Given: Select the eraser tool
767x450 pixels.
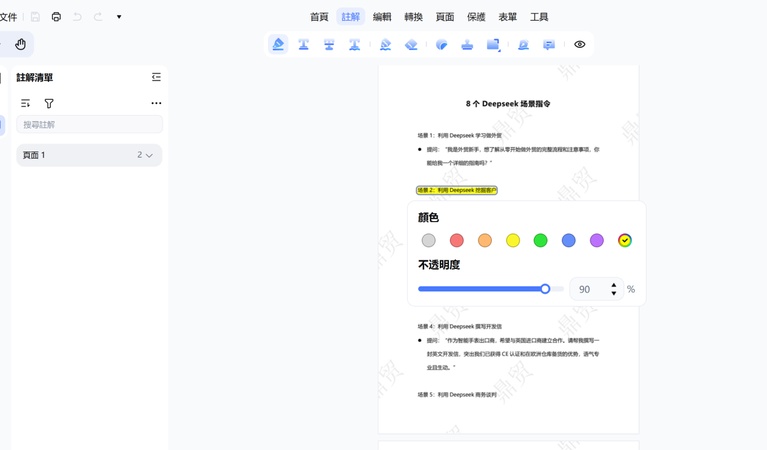Looking at the screenshot, I should 411,45.
